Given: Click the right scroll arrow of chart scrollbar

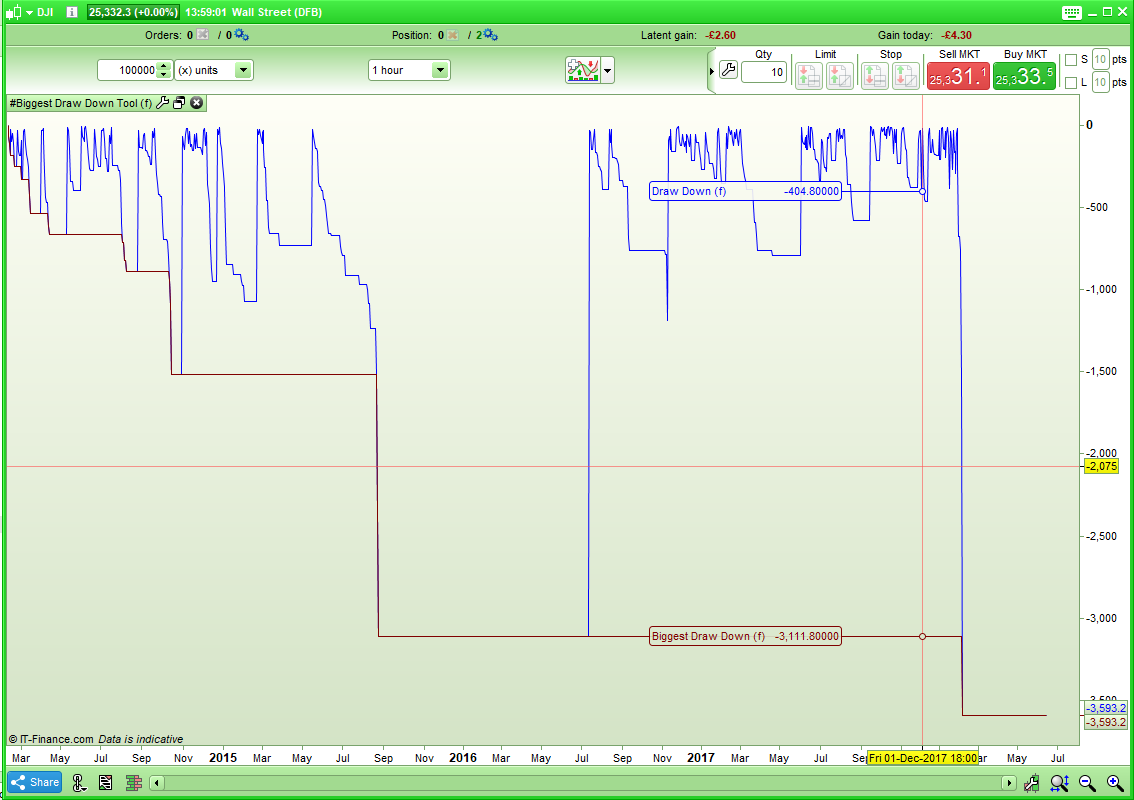Looking at the screenshot, I should (1009, 783).
